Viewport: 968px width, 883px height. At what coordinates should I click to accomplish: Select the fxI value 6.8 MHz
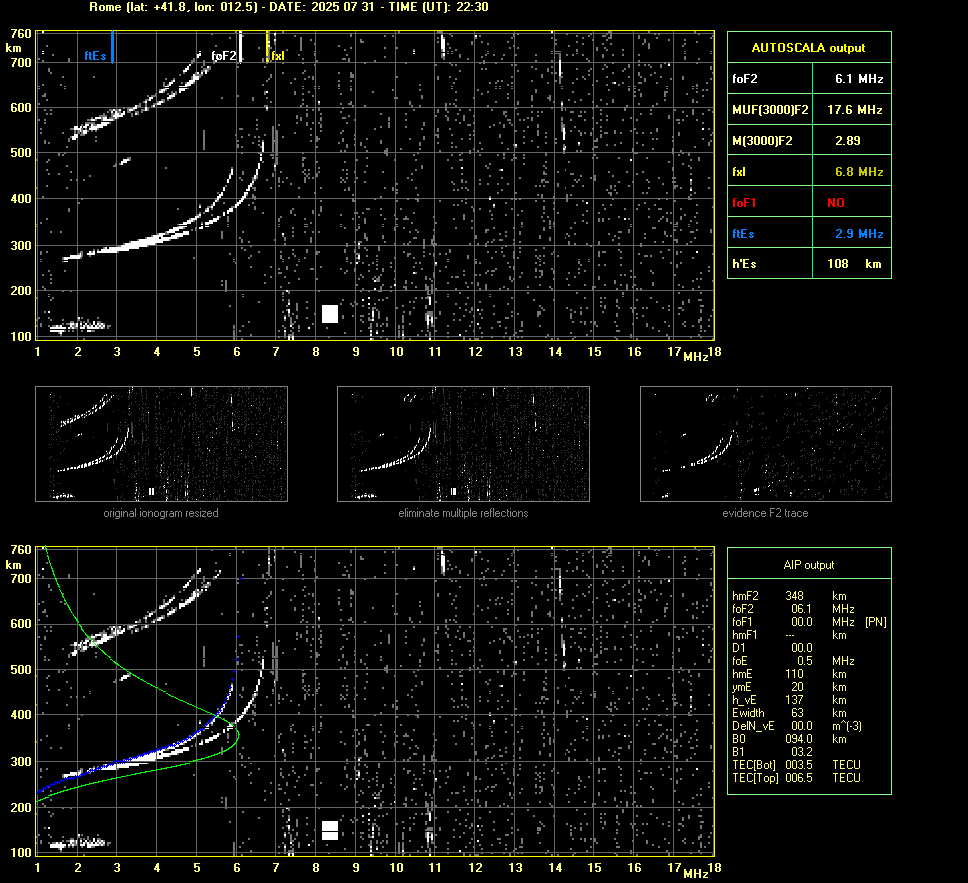click(859, 172)
